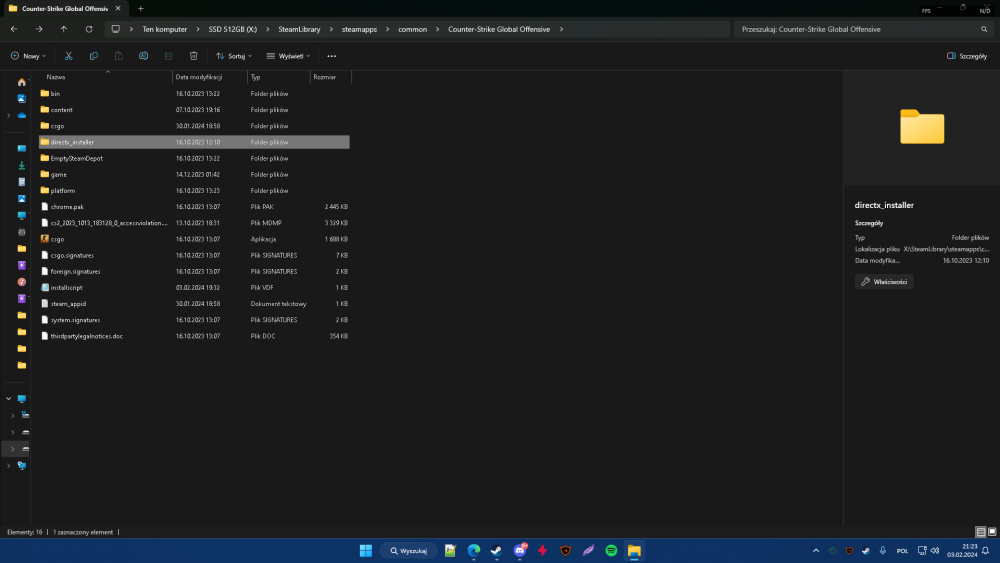
Task: Toggle the Szczegóły details pane button
Action: [967, 56]
